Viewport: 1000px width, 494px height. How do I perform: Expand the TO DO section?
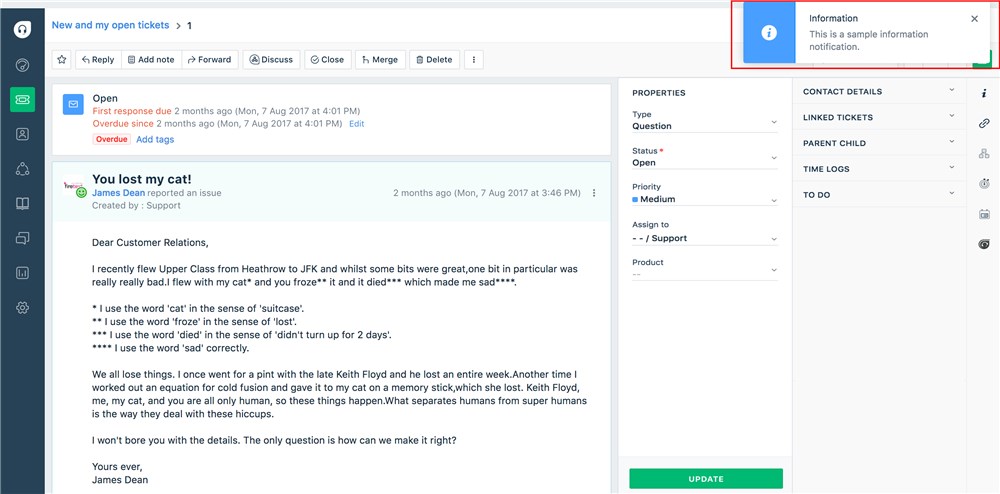(879, 194)
